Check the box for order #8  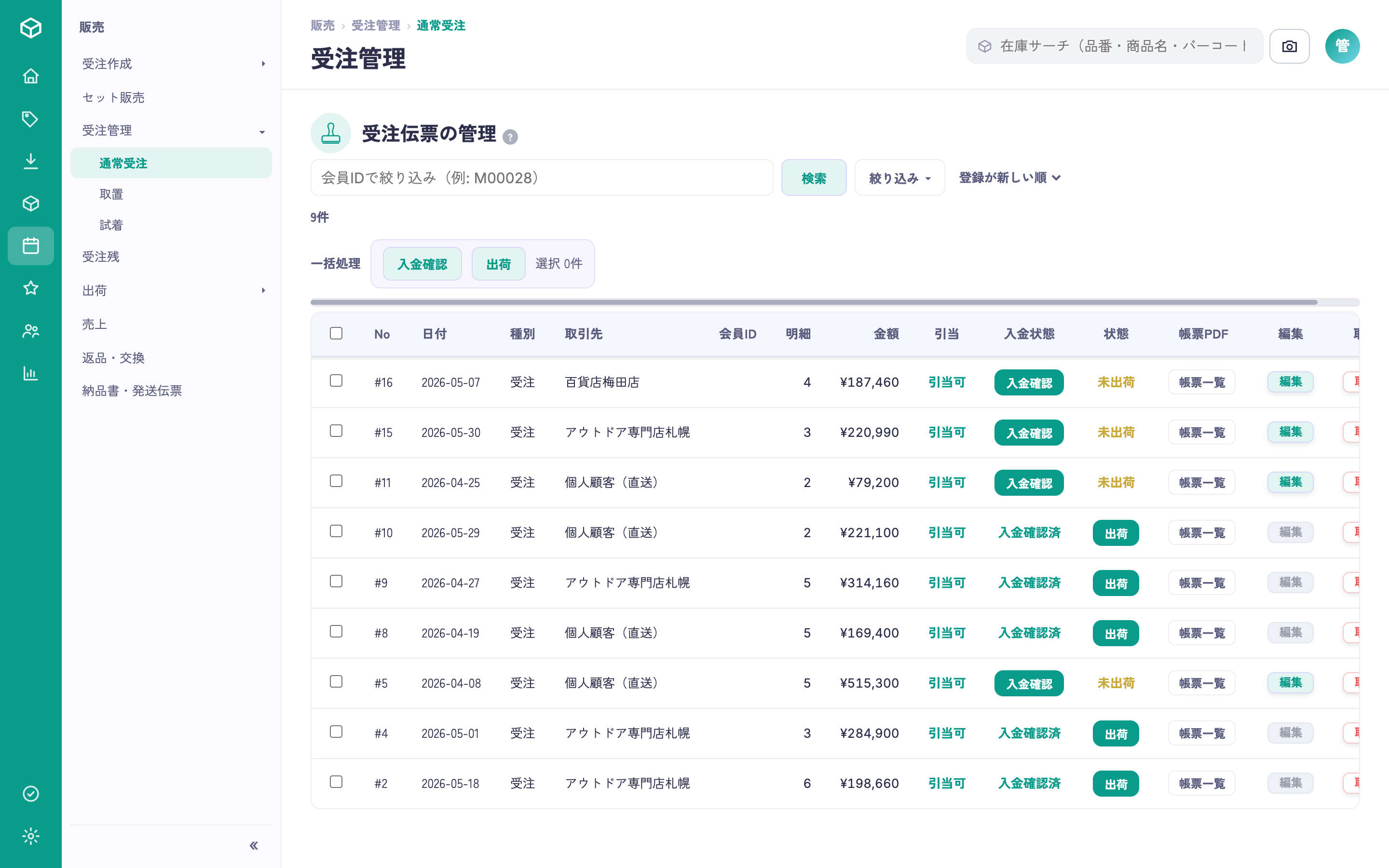(x=336, y=632)
